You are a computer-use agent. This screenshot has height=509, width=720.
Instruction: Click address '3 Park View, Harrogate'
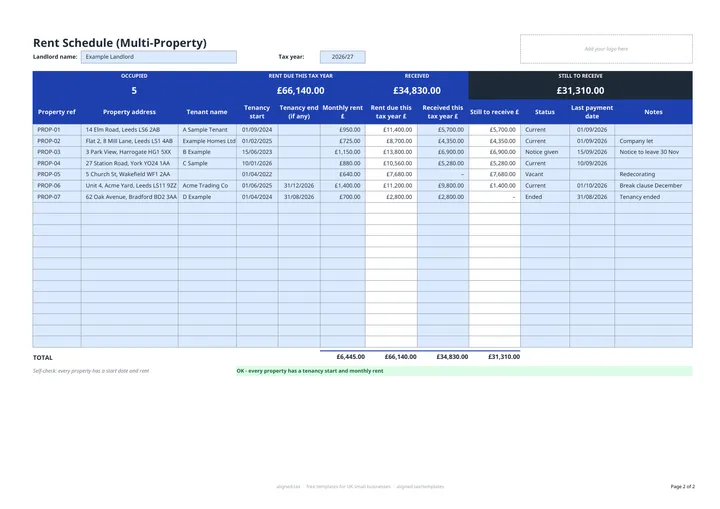tap(129, 152)
